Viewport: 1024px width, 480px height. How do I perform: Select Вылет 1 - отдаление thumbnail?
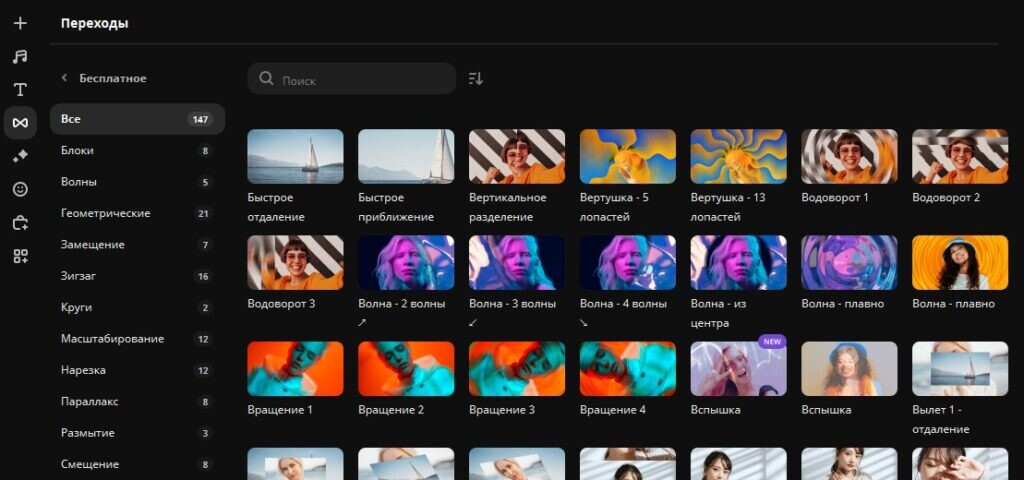[960, 368]
